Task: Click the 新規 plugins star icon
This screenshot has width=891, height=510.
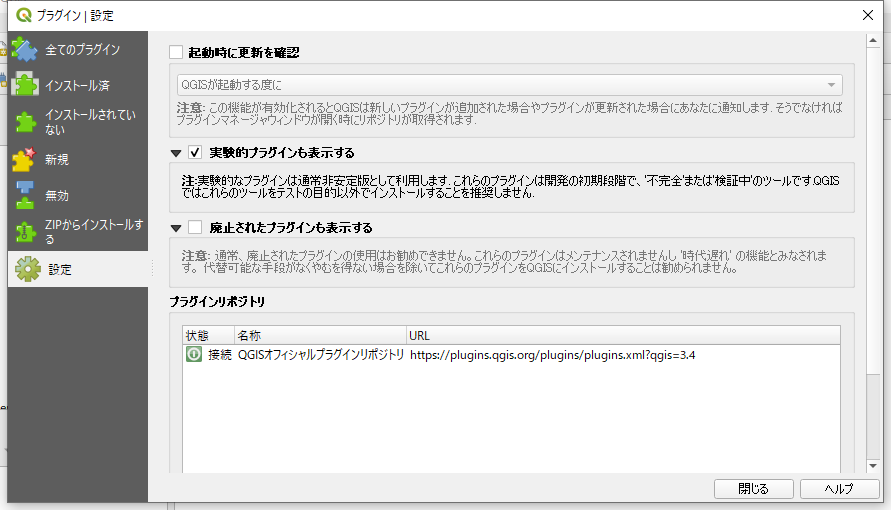Action: [x=24, y=159]
